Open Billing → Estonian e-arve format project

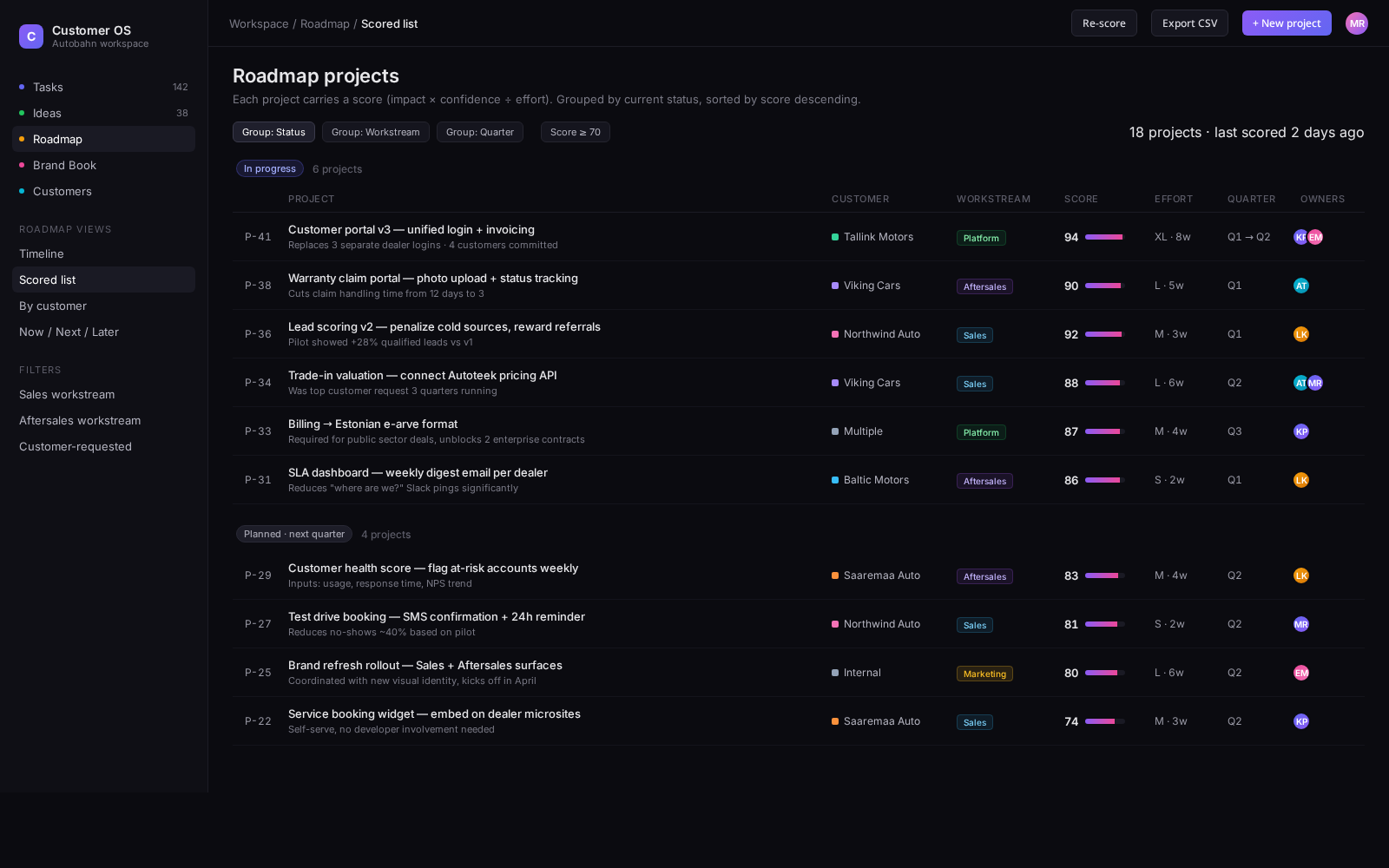(373, 424)
